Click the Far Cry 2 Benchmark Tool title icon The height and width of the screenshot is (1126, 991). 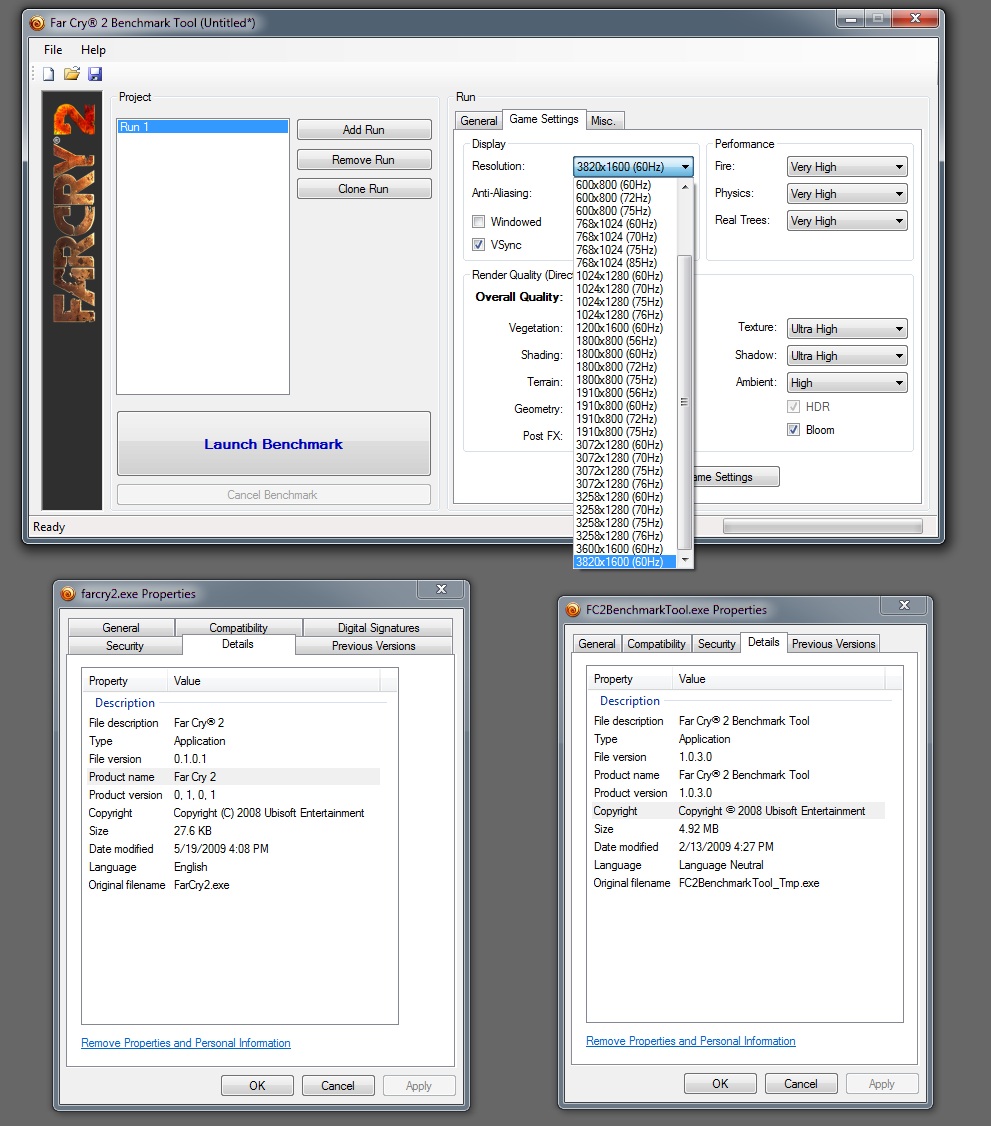click(37, 23)
